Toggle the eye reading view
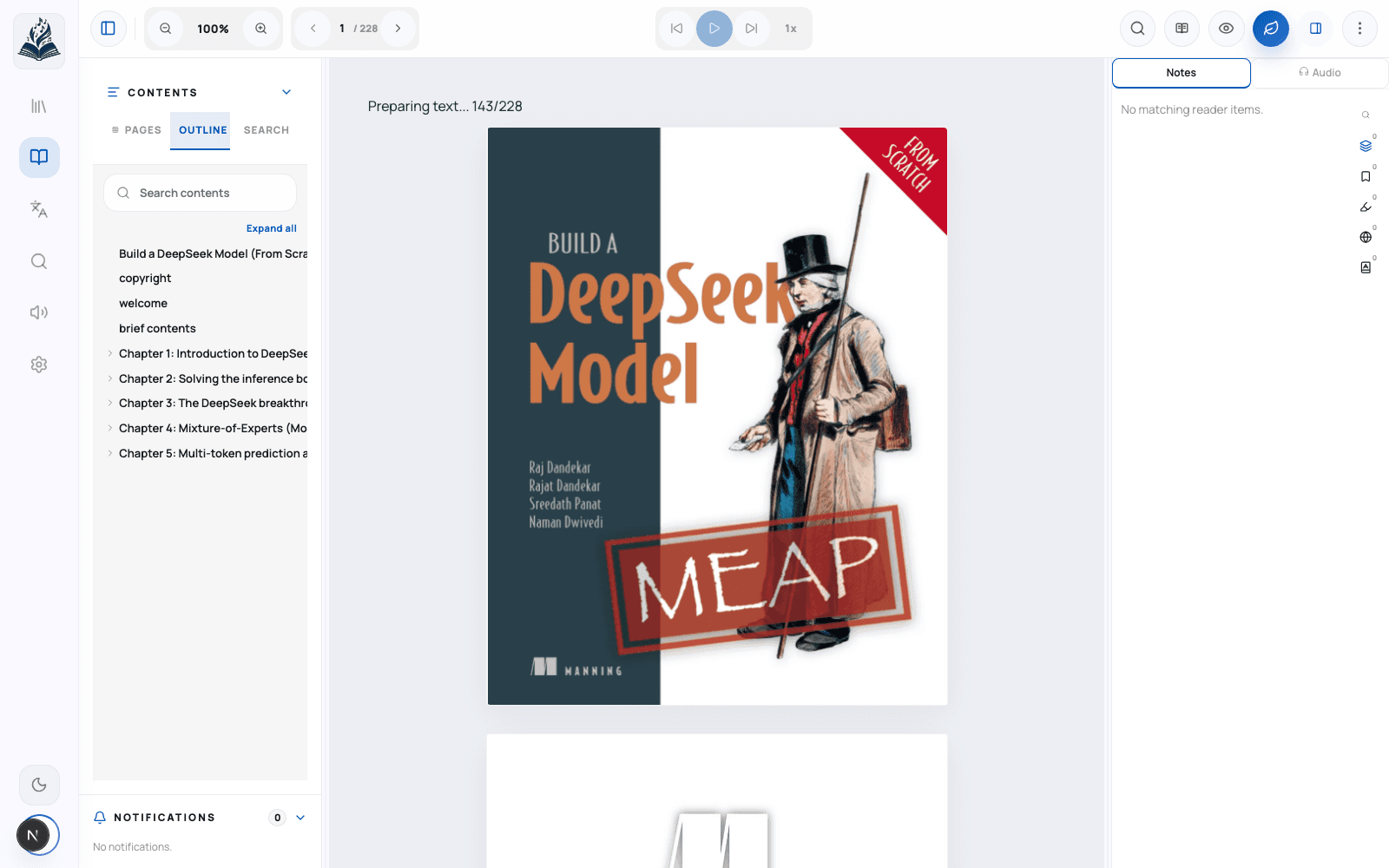The width and height of the screenshot is (1389, 868). pos(1226,29)
